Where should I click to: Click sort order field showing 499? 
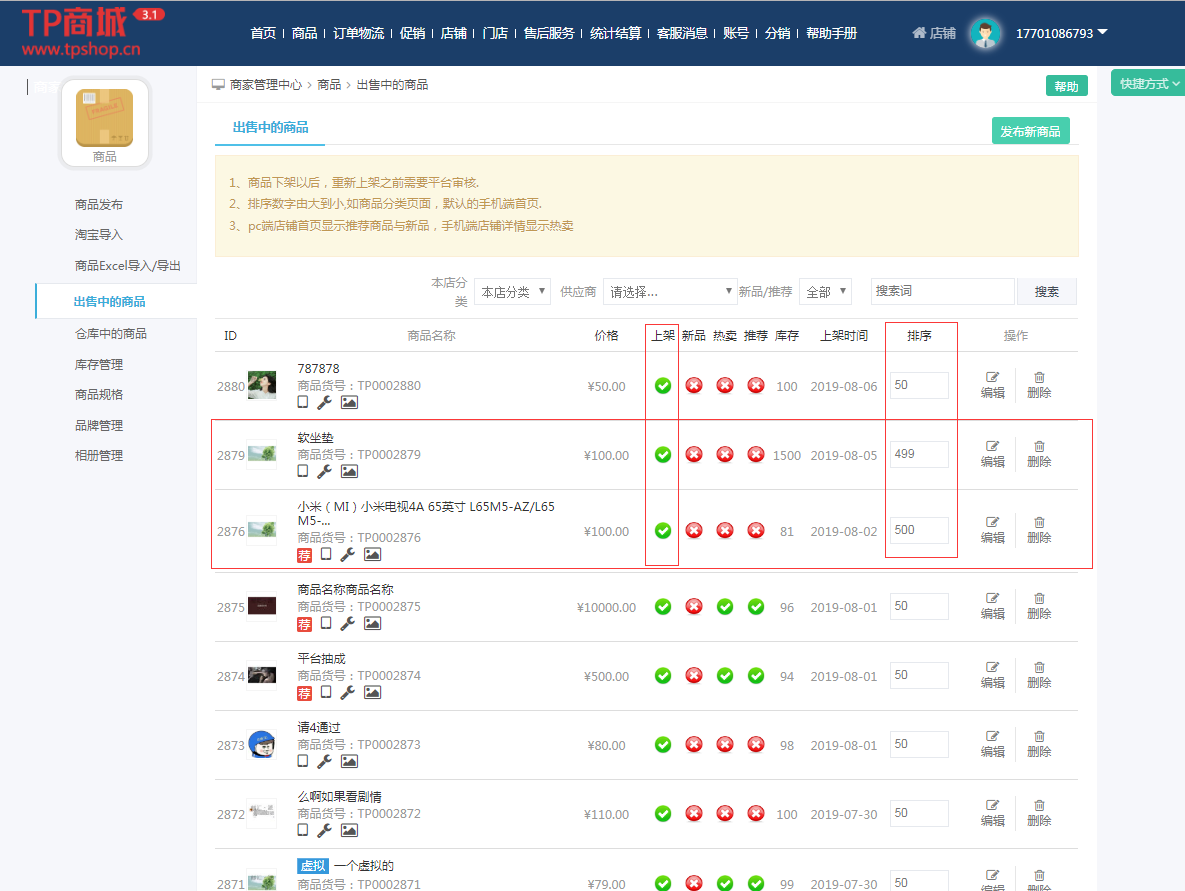[919, 454]
